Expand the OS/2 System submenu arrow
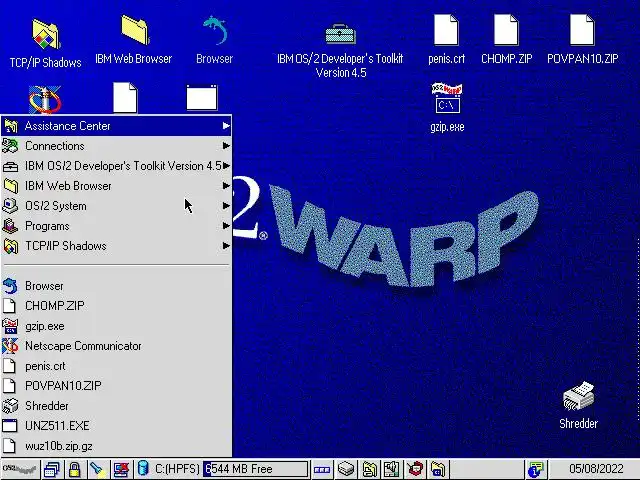640x480 pixels. (x=226, y=206)
